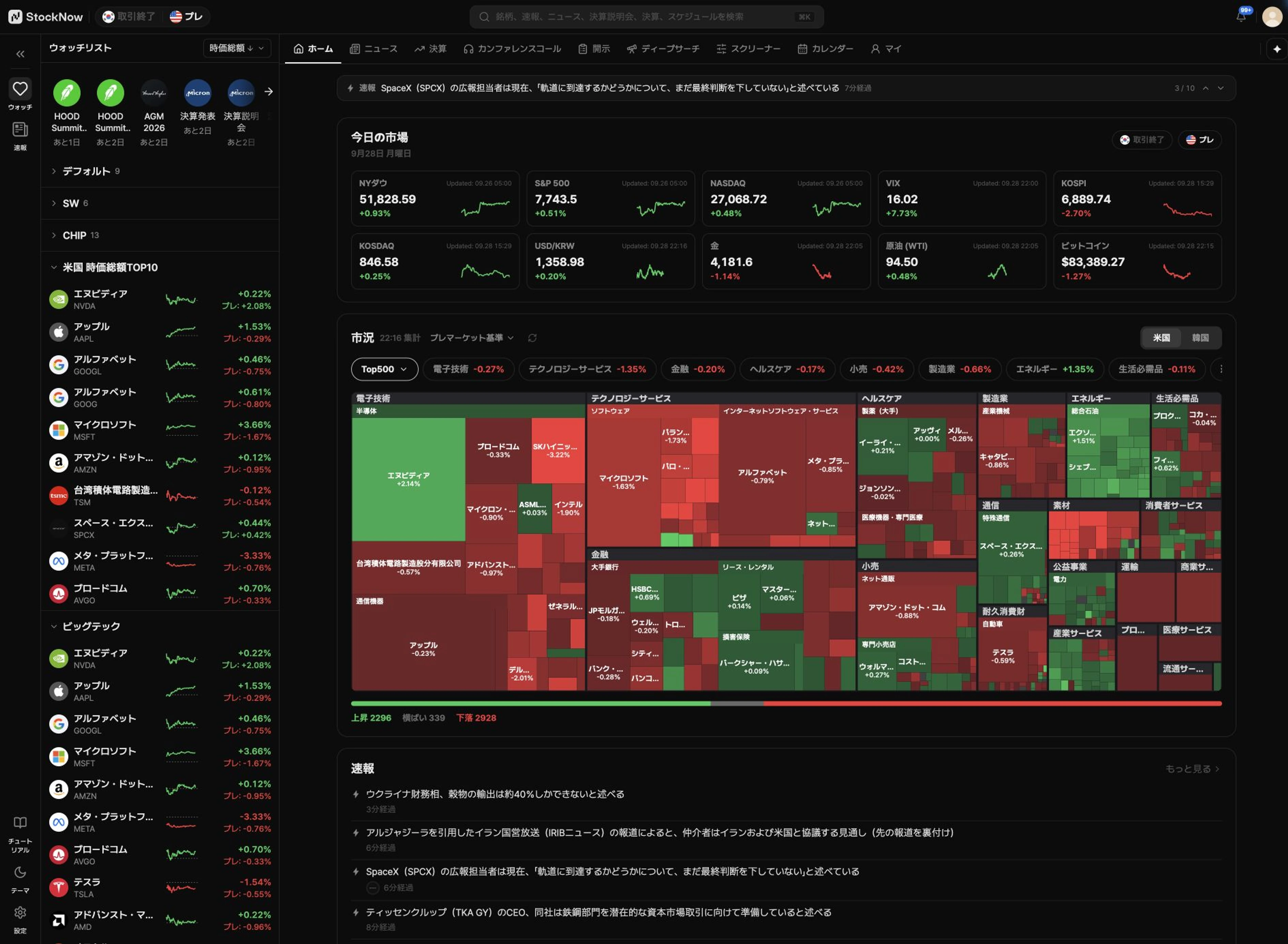Open the Top500 dropdown
The width and height of the screenshot is (1288, 944).
(384, 369)
